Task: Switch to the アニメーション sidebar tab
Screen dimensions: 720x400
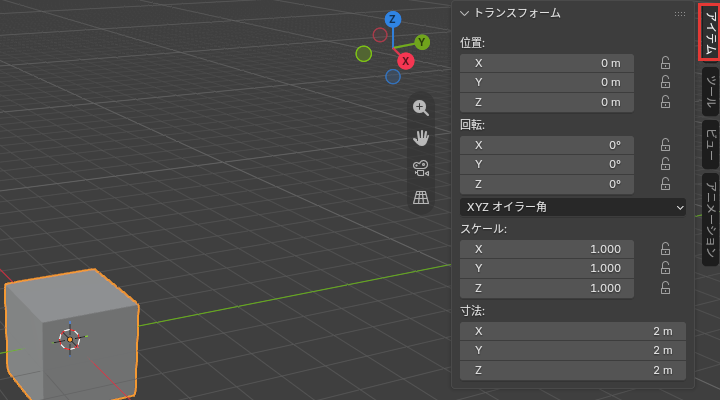Action: 710,220
